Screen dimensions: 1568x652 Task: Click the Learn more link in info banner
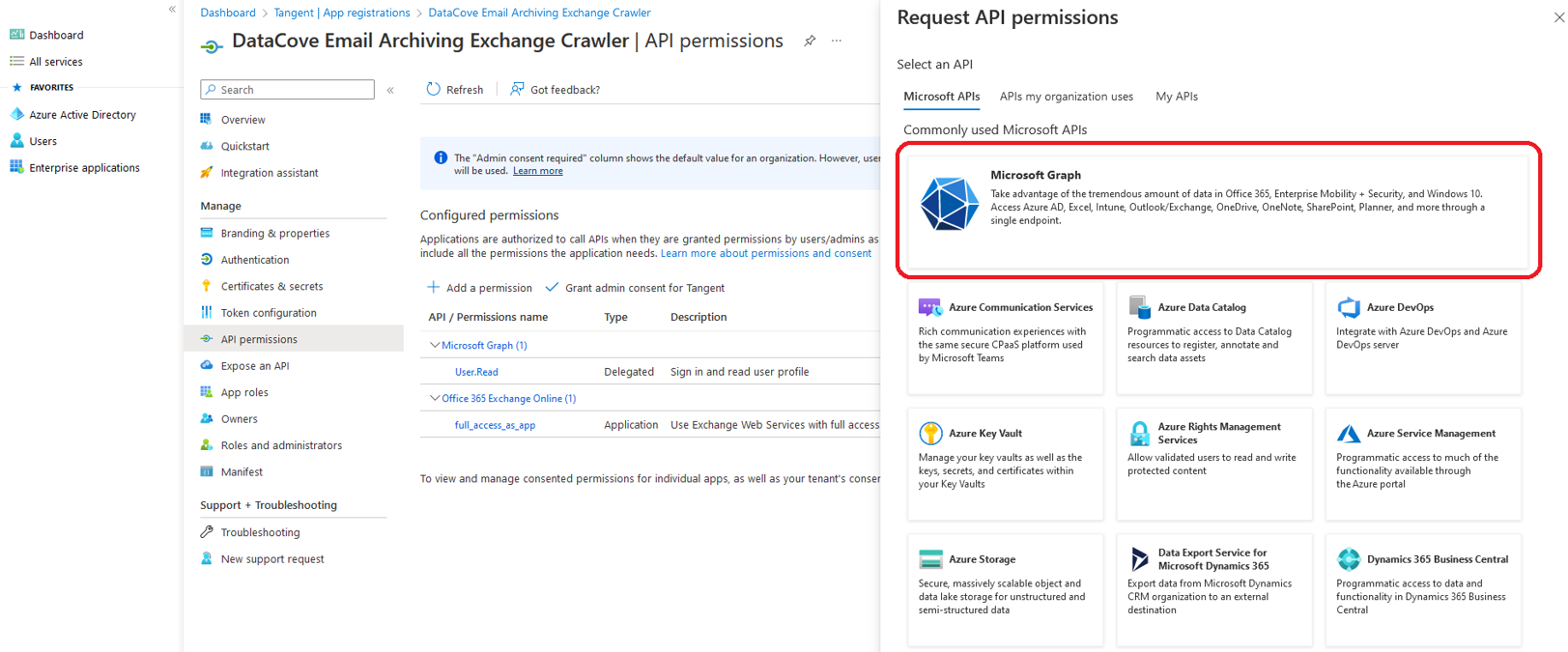537,171
